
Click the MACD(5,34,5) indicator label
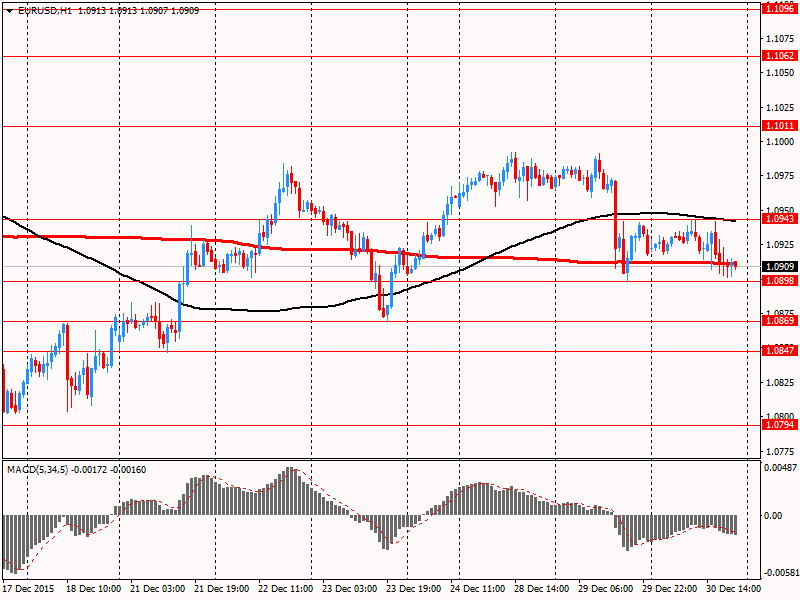tap(37, 469)
